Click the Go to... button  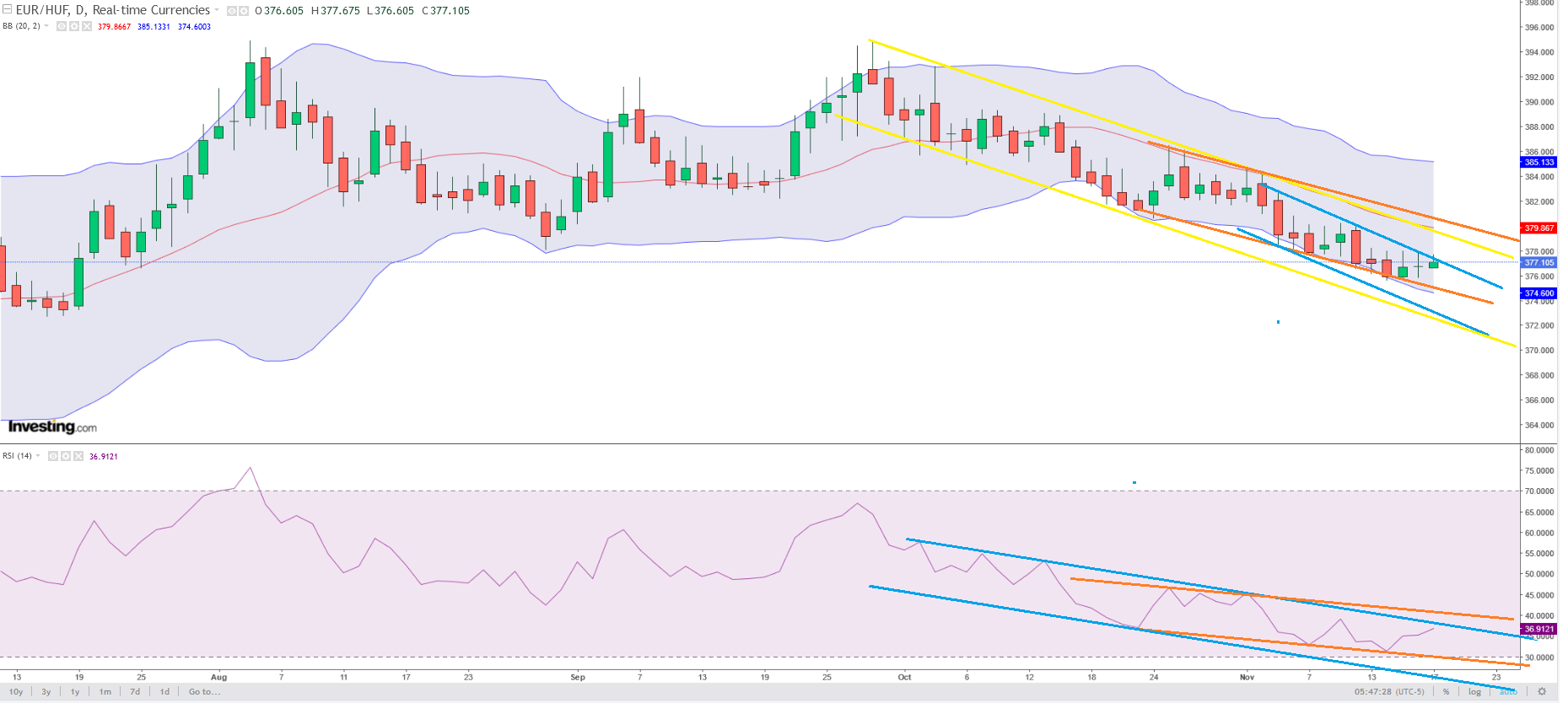204,692
